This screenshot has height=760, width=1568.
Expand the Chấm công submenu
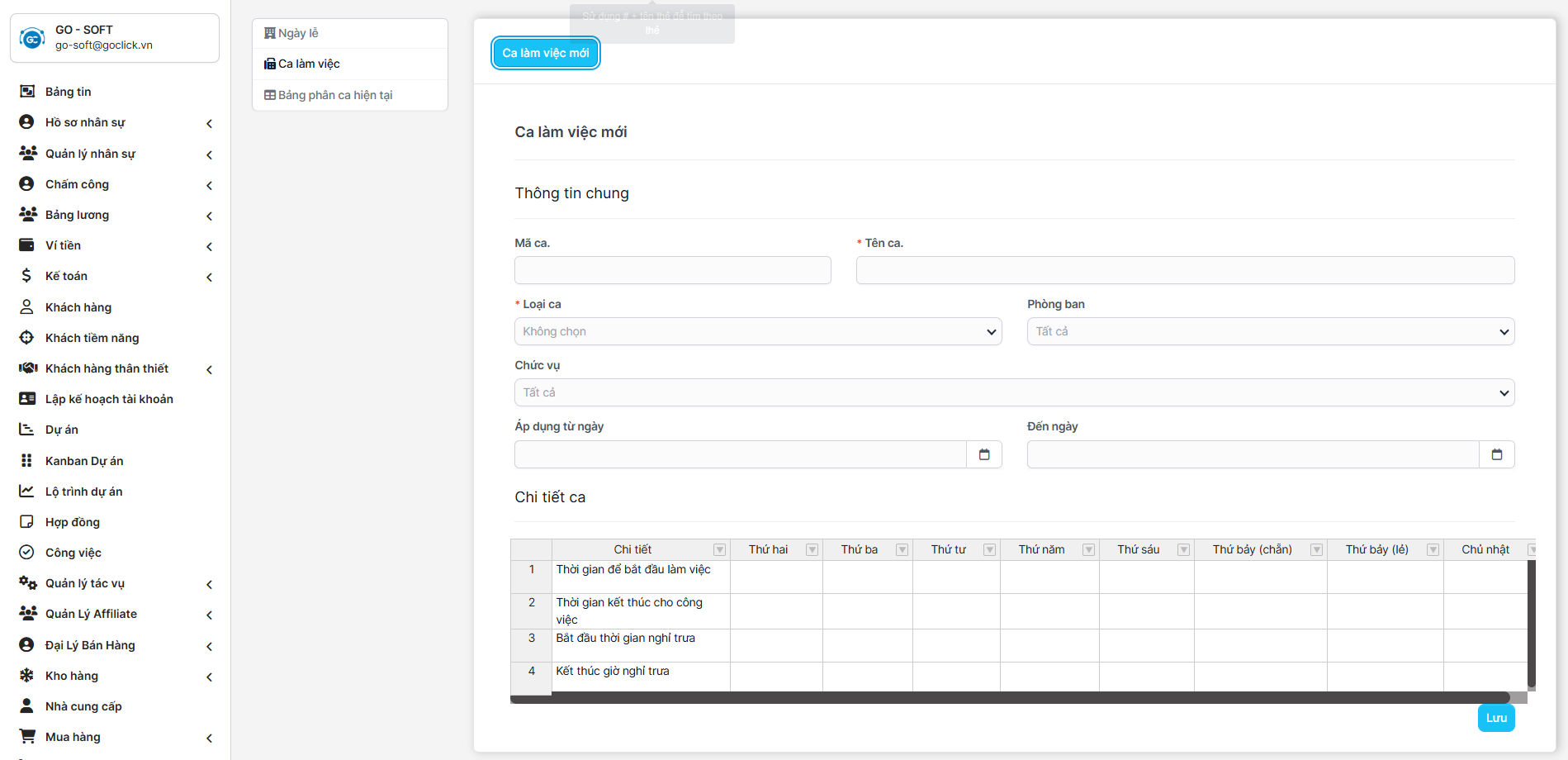pos(209,185)
